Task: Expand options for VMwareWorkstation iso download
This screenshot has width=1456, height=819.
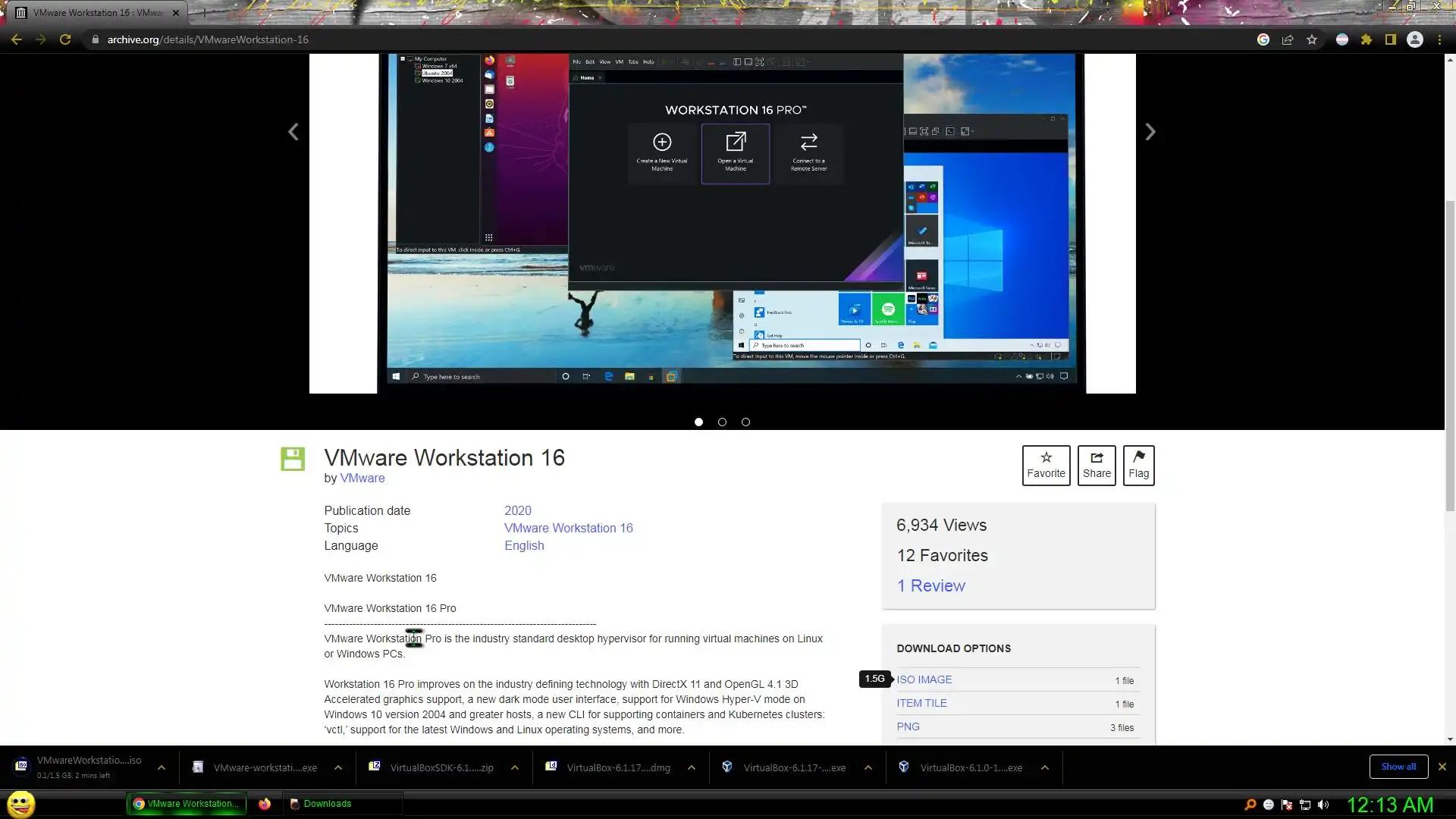Action: pos(162,767)
